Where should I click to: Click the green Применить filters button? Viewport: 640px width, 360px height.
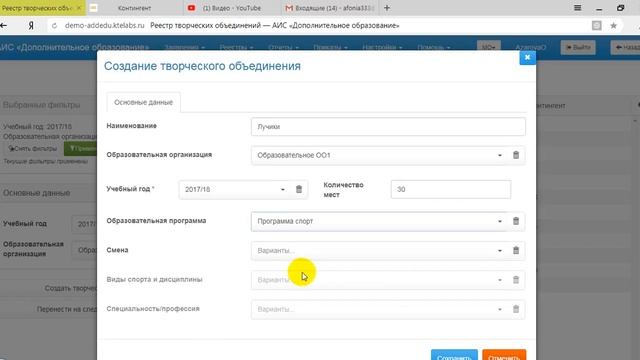pos(81,149)
